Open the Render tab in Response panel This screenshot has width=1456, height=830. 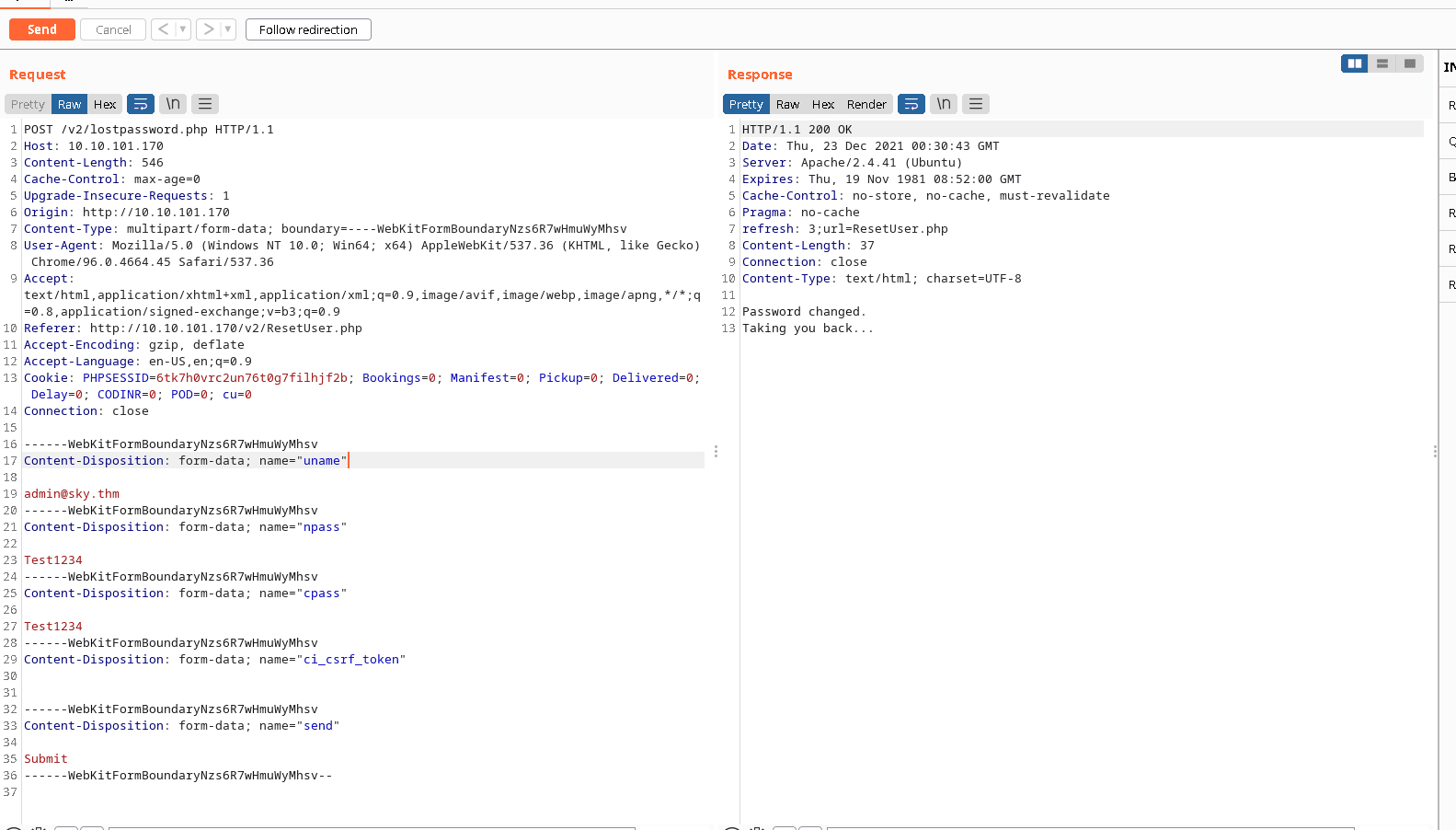click(866, 104)
